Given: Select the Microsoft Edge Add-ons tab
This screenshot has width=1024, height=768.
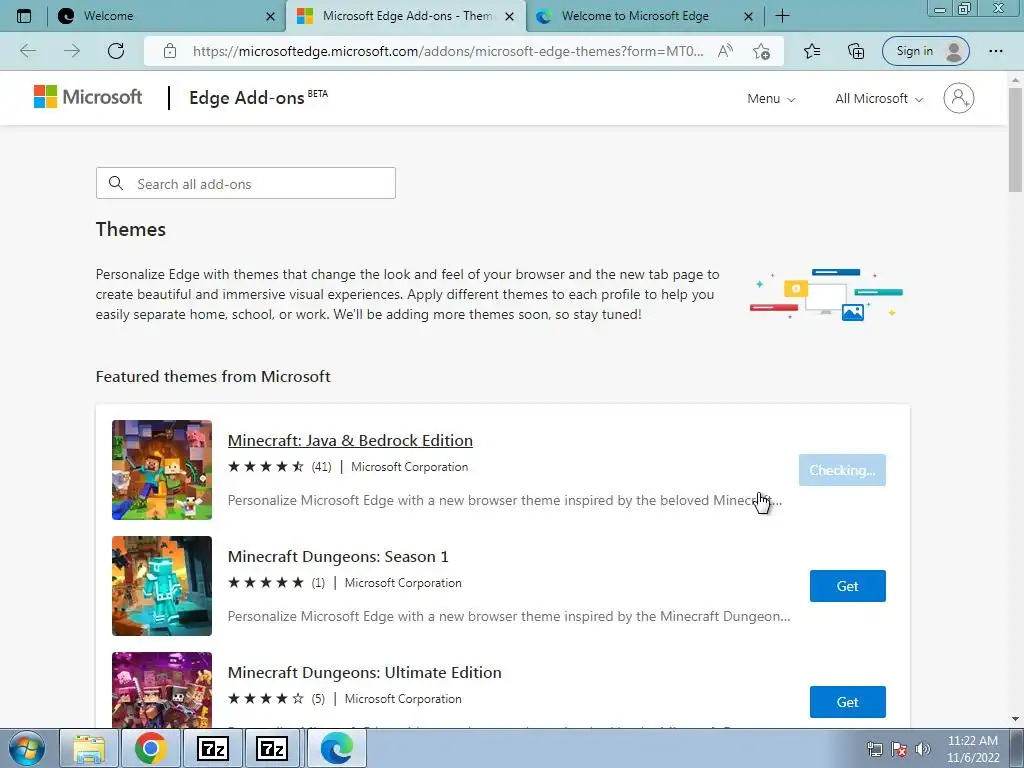Looking at the screenshot, I should 405,16.
